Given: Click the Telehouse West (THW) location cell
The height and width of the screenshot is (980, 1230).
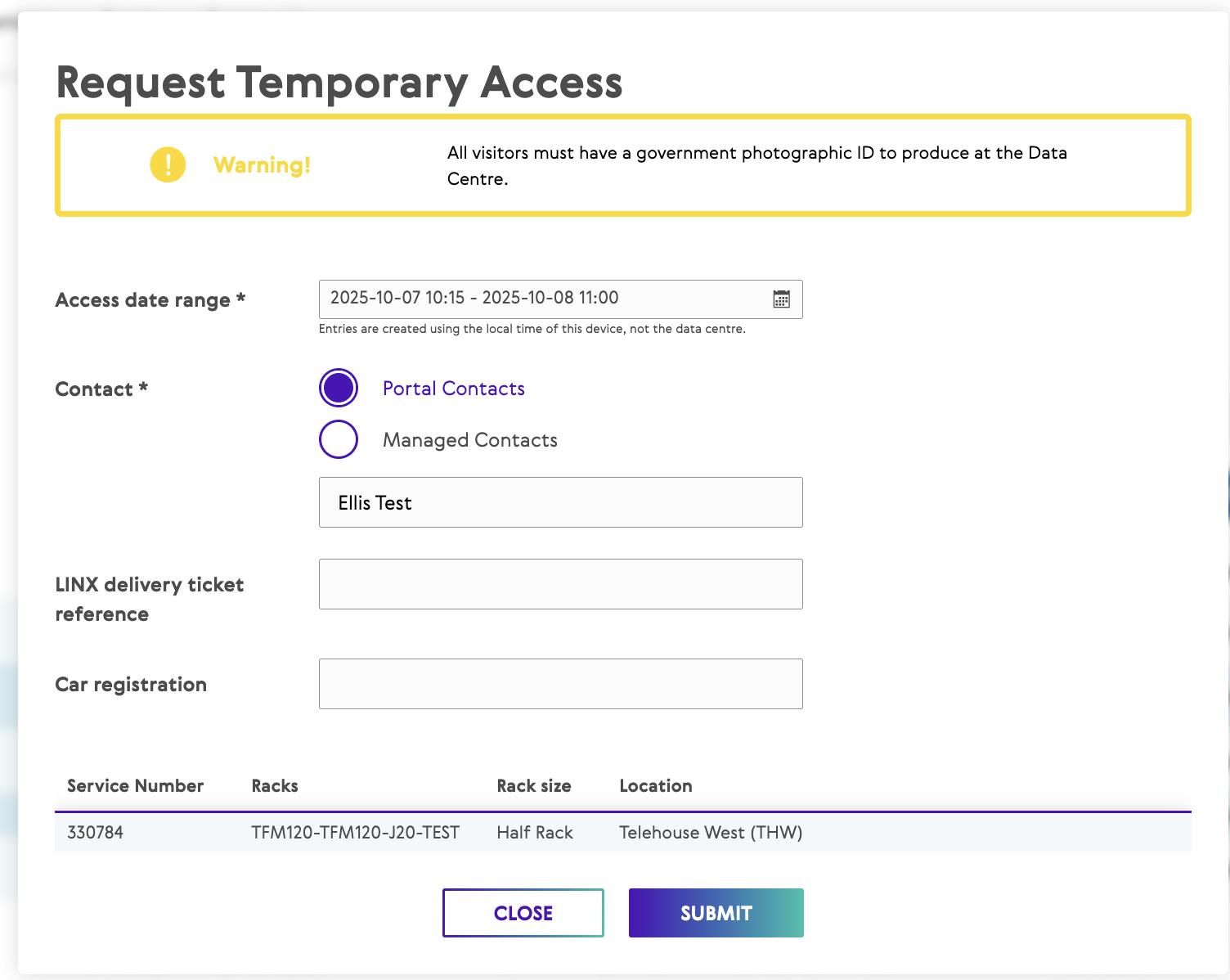Looking at the screenshot, I should coord(710,833).
